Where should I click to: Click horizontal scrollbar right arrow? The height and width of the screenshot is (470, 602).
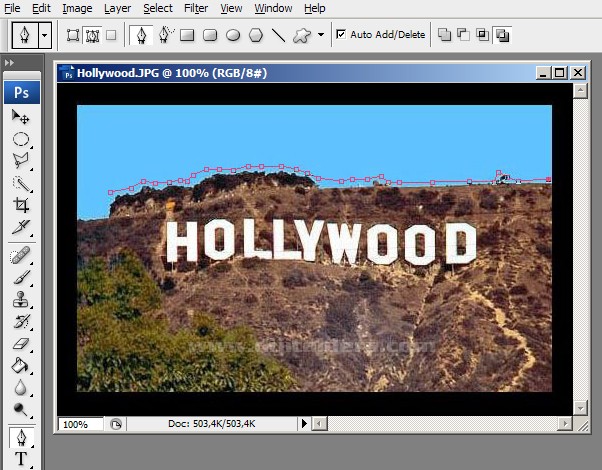pos(565,424)
